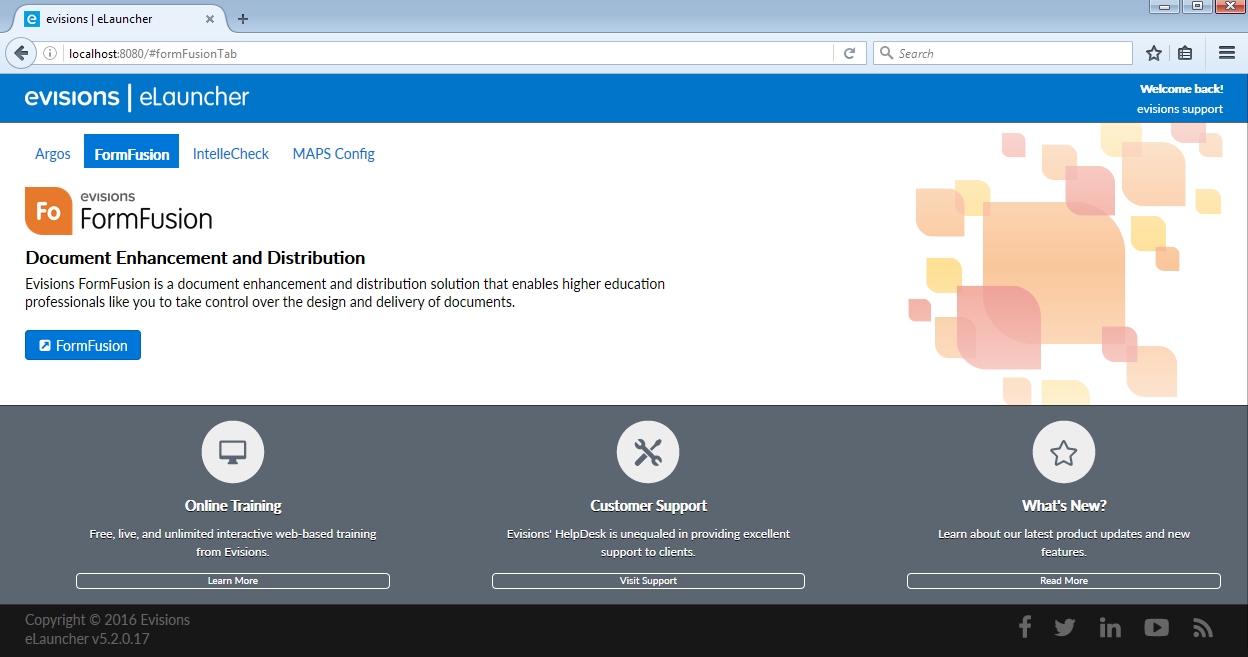Open the Evisions Facebook page icon
The width and height of the screenshot is (1248, 657).
coord(1025,627)
